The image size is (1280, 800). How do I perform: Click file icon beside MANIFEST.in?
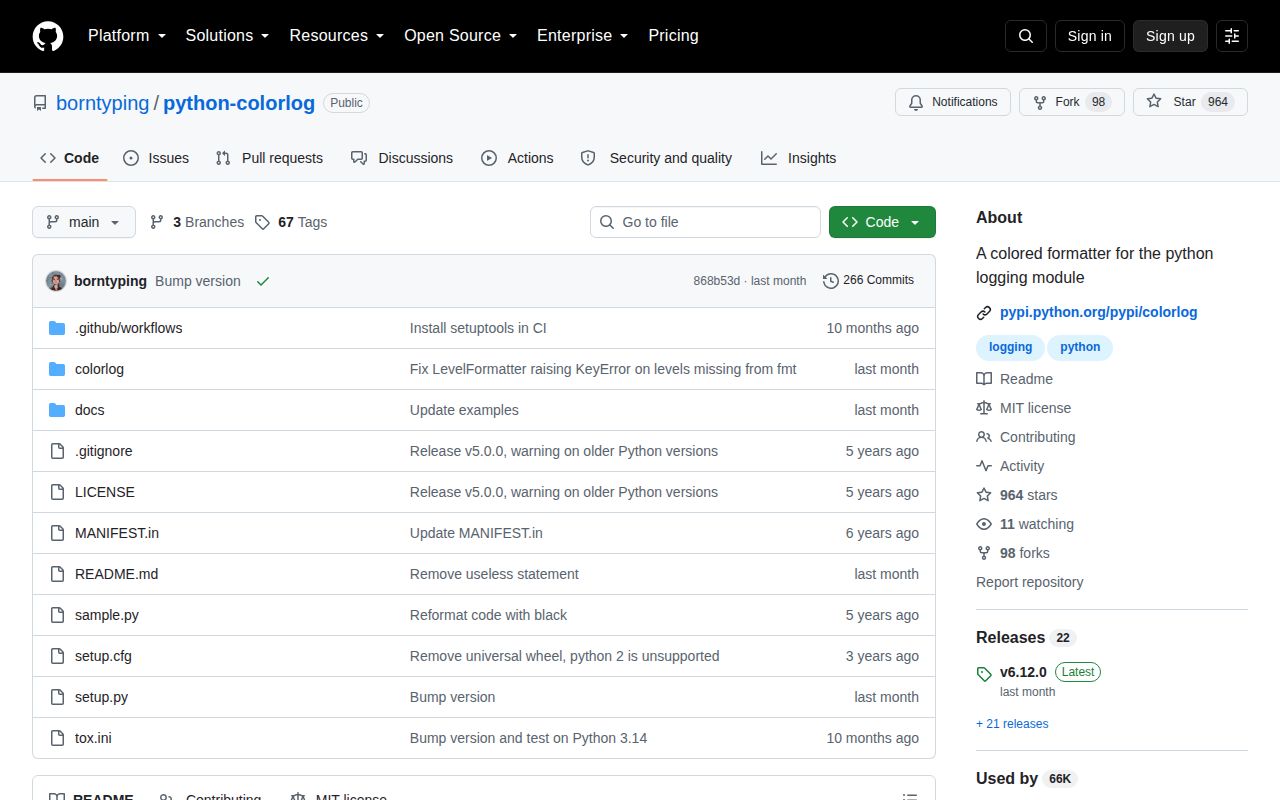tap(57, 533)
